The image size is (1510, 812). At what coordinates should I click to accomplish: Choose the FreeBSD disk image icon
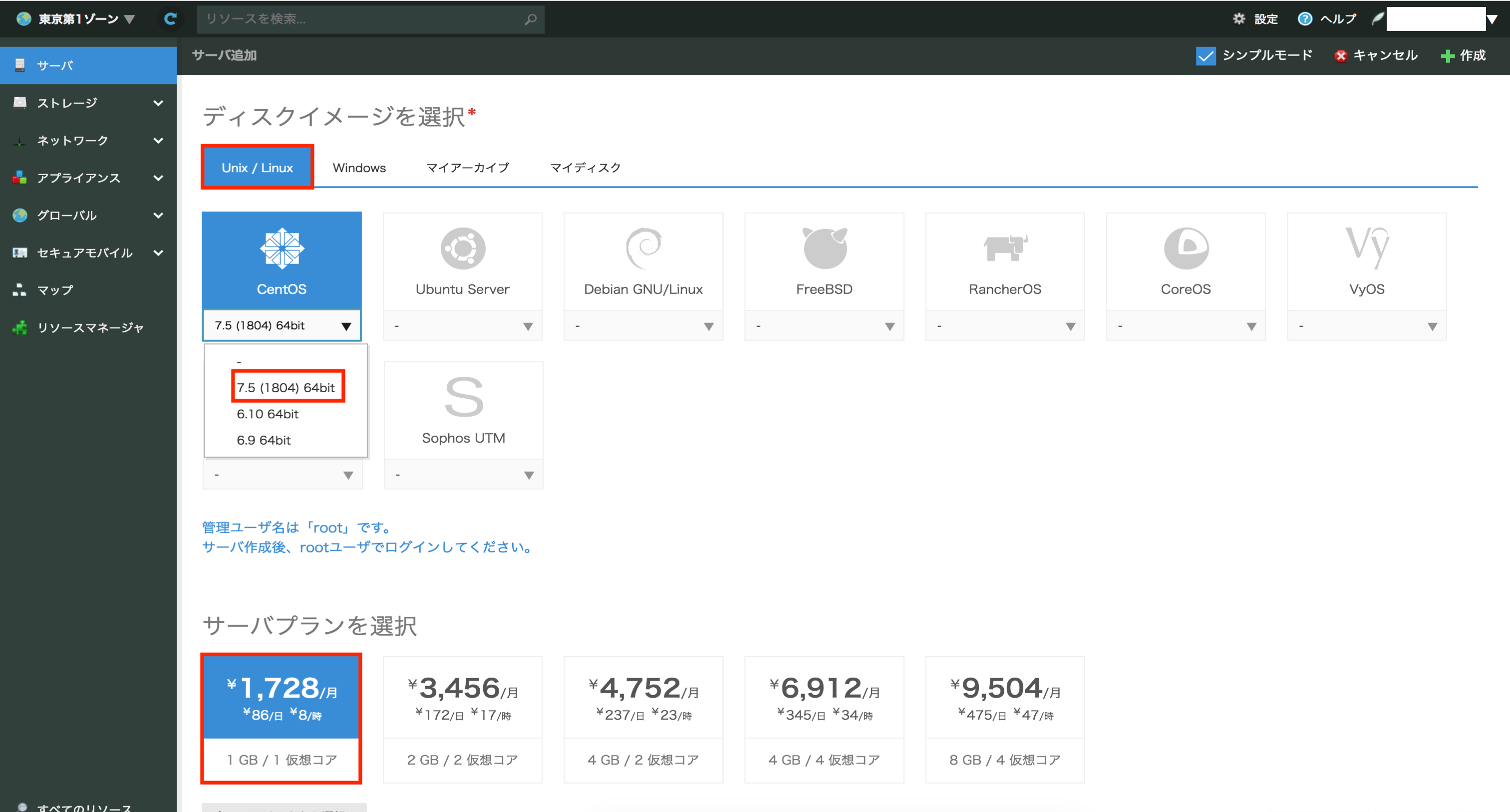(824, 249)
